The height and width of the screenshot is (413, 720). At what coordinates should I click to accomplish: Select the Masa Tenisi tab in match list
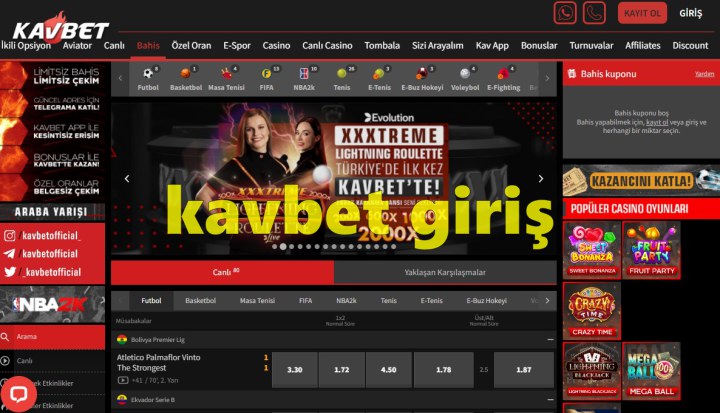pyautogui.click(x=257, y=300)
